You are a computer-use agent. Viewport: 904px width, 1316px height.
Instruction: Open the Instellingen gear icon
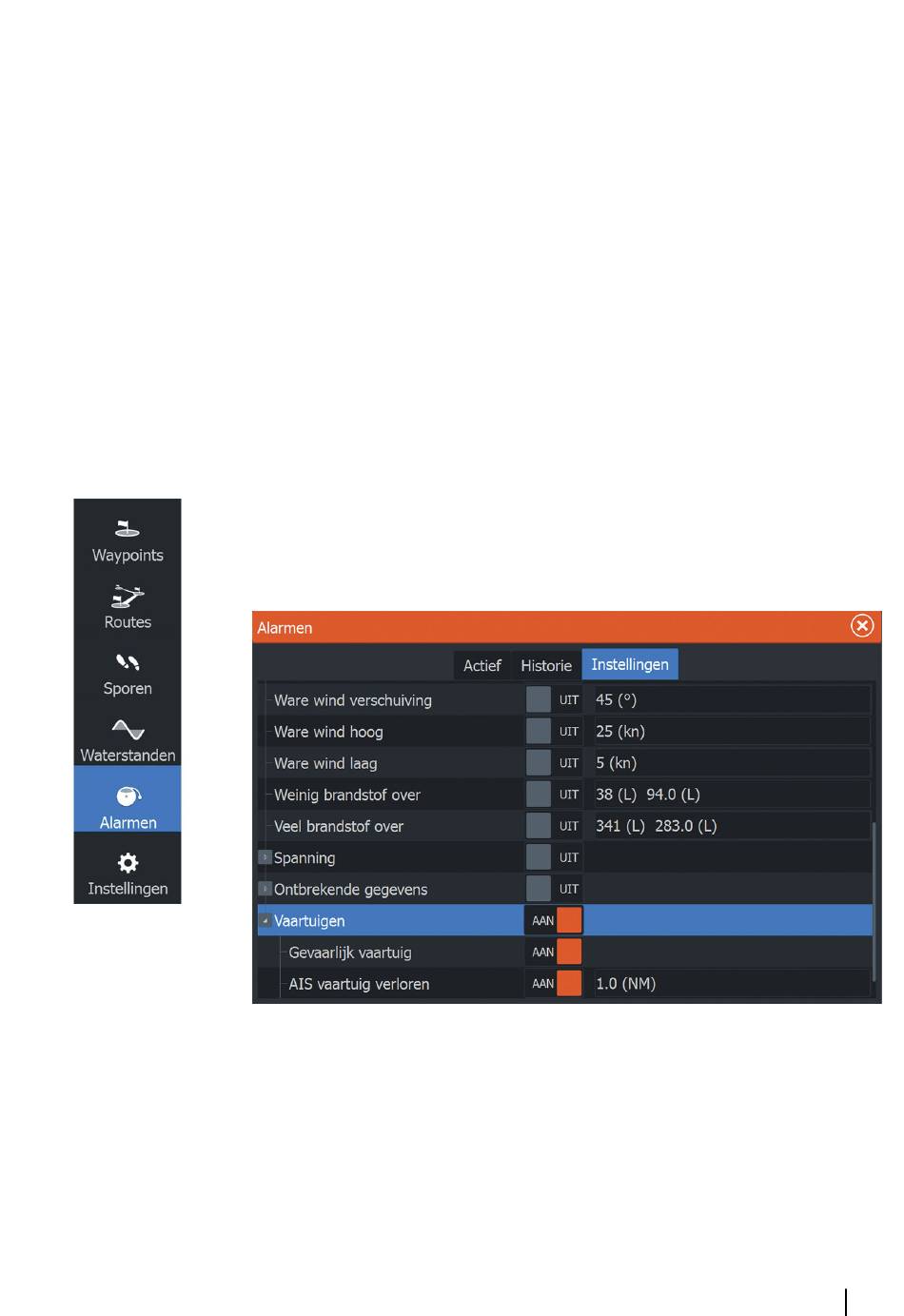tap(128, 863)
